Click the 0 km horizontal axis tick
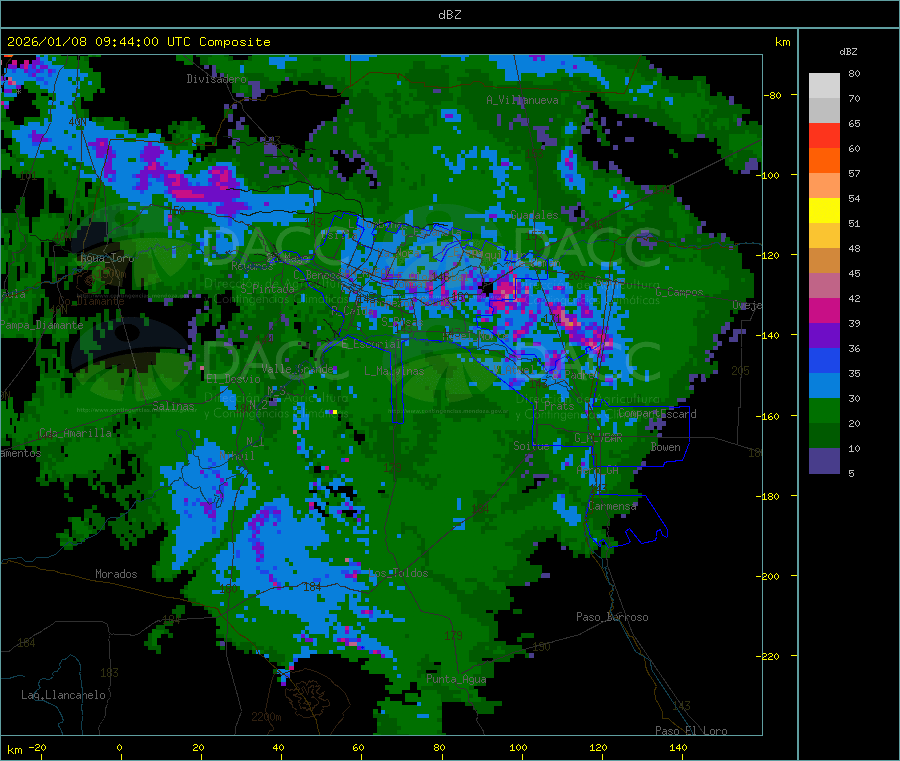Image resolution: width=900 pixels, height=761 pixels. tap(119, 747)
